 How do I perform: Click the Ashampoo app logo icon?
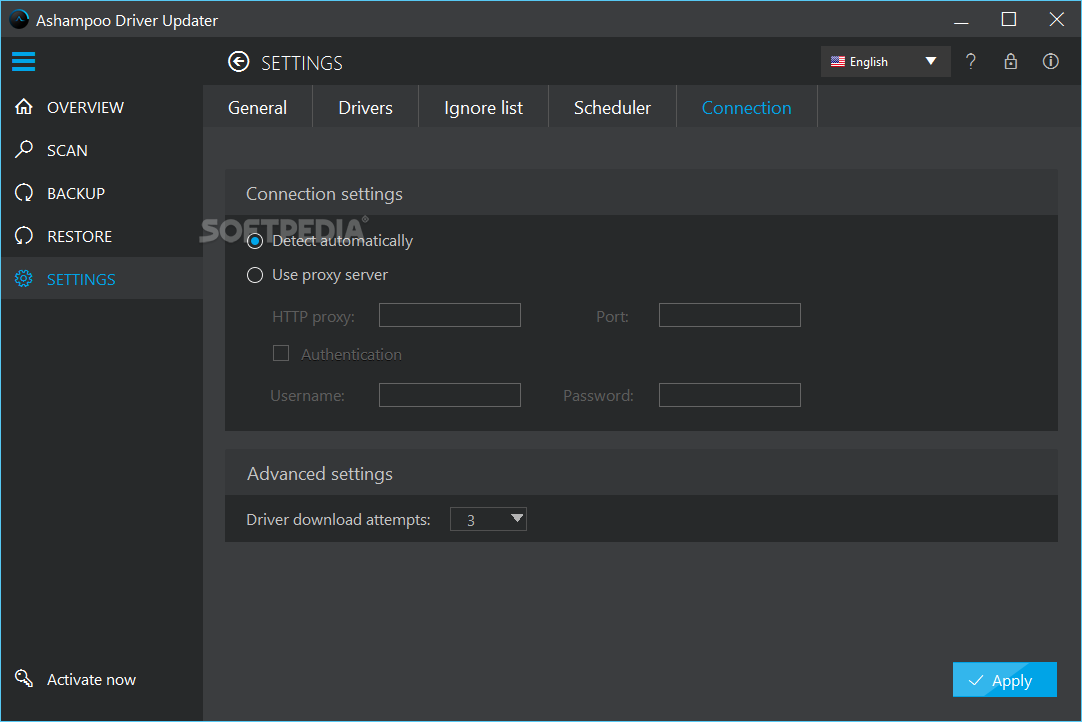click(x=19, y=19)
